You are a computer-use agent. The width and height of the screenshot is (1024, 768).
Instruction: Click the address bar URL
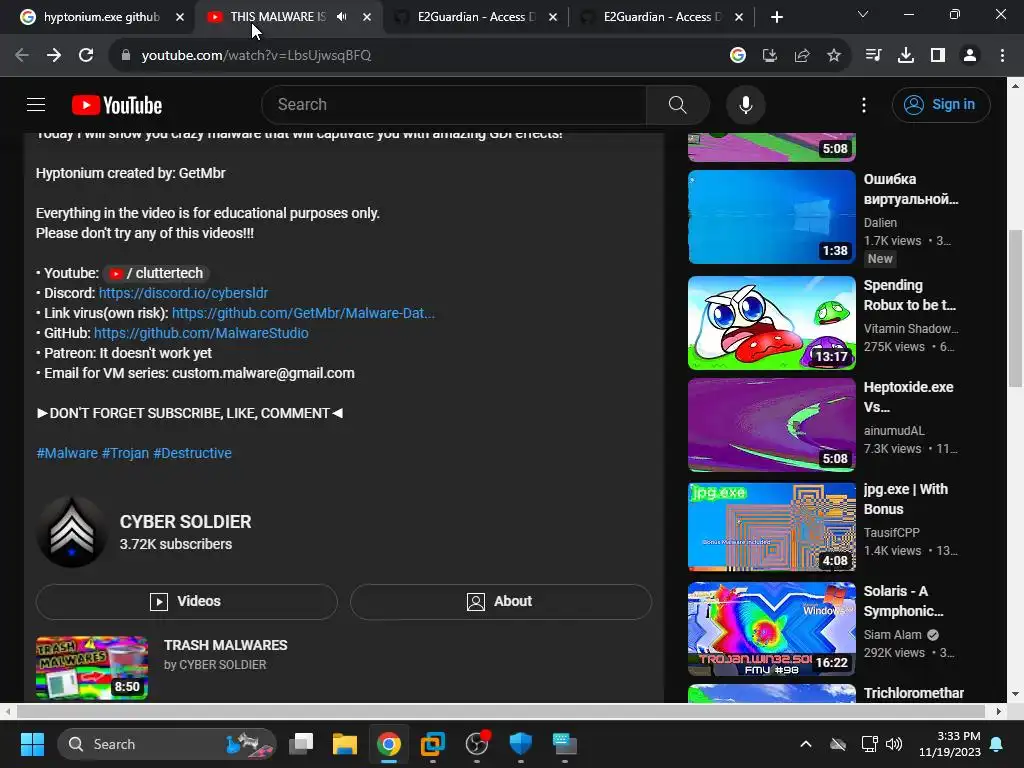tap(256, 56)
